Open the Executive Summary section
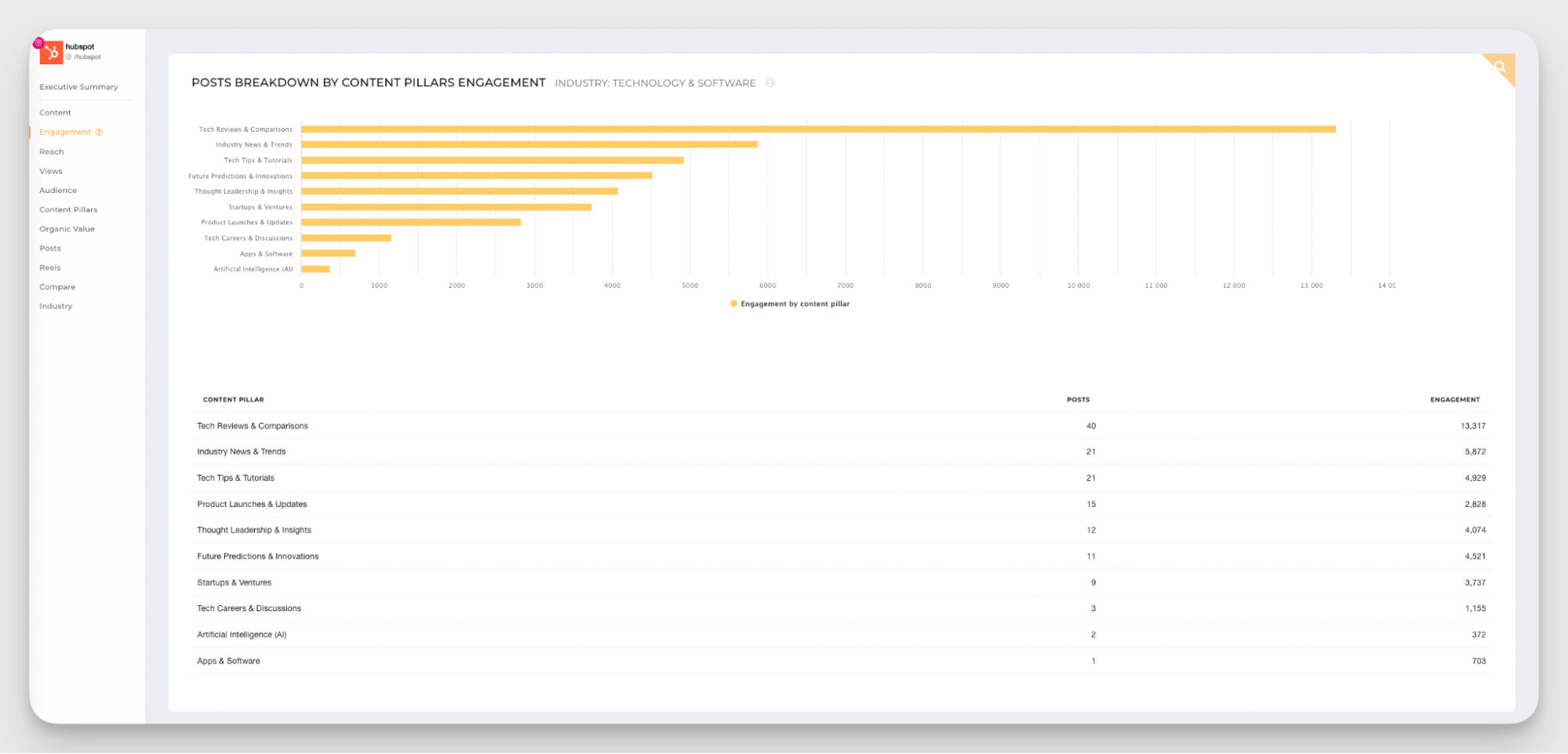 point(78,86)
